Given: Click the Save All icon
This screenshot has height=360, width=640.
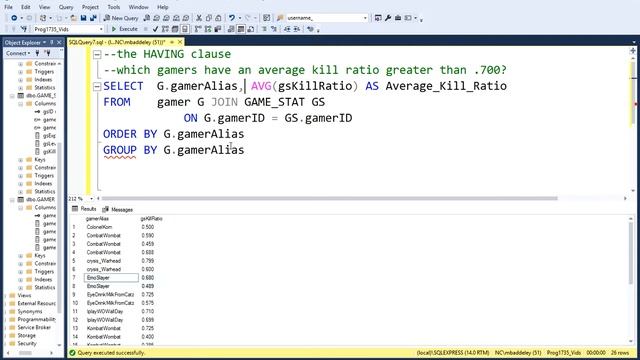Looking at the screenshot, I should click(x=93, y=18).
